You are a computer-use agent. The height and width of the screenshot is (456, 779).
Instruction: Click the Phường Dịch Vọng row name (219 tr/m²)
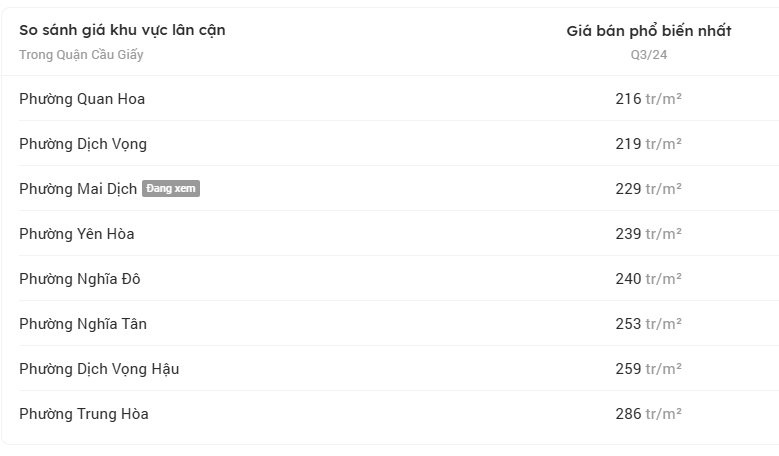click(83, 144)
